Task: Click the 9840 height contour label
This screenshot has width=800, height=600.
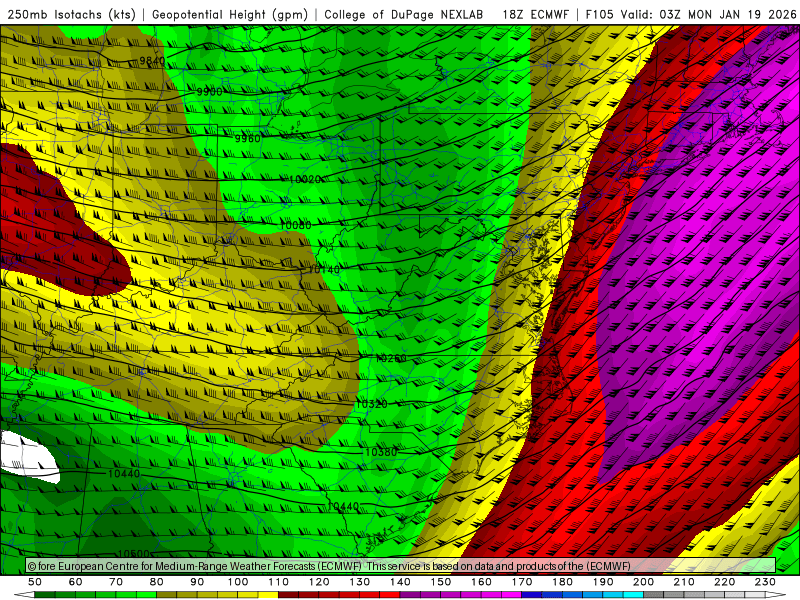Action: coord(152,61)
